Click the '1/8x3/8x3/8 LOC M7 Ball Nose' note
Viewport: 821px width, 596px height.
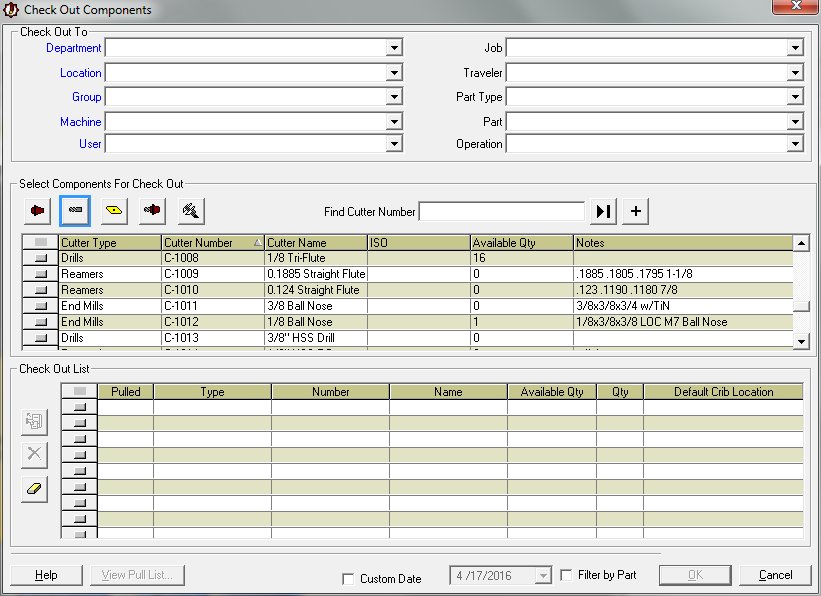click(683, 322)
